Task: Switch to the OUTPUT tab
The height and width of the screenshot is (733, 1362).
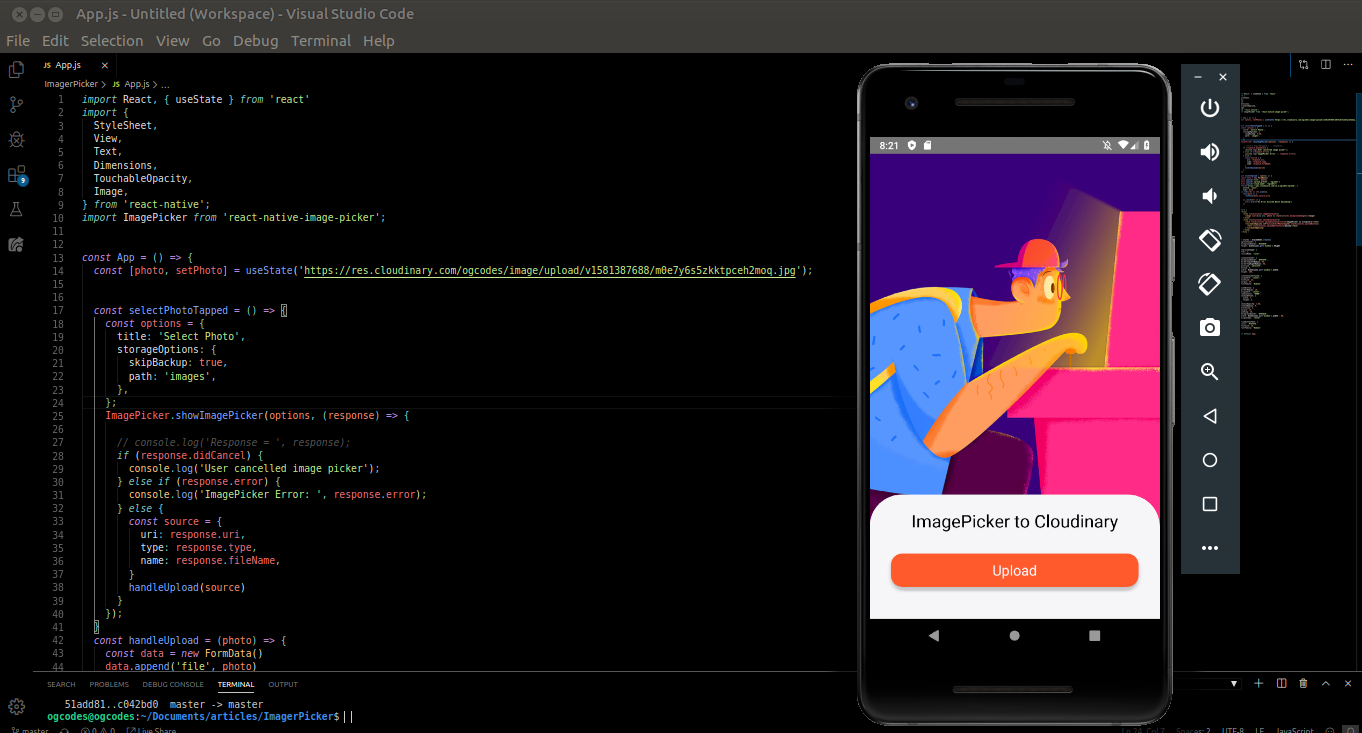Action: [283, 684]
